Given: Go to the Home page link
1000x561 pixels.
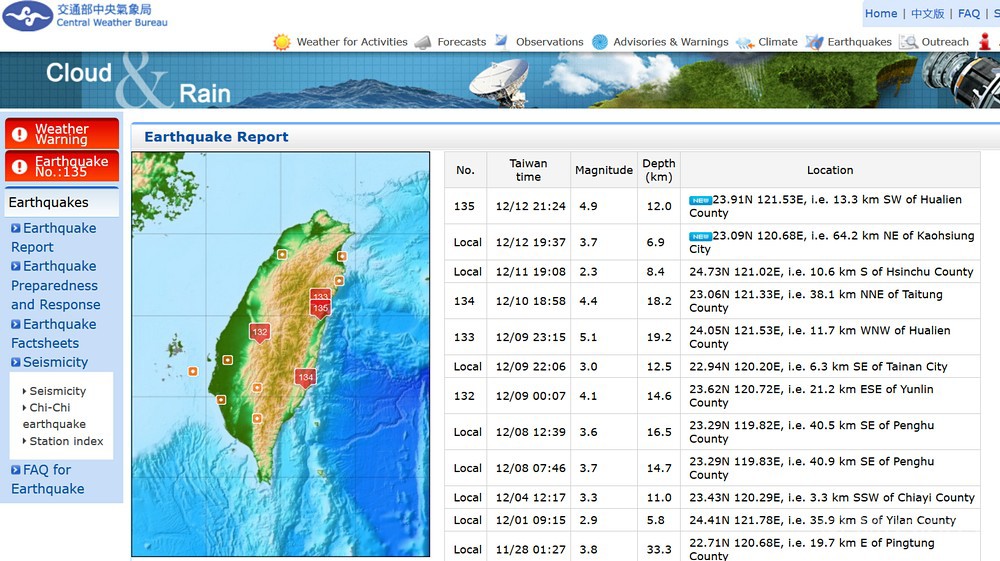Looking at the screenshot, I should point(881,13).
